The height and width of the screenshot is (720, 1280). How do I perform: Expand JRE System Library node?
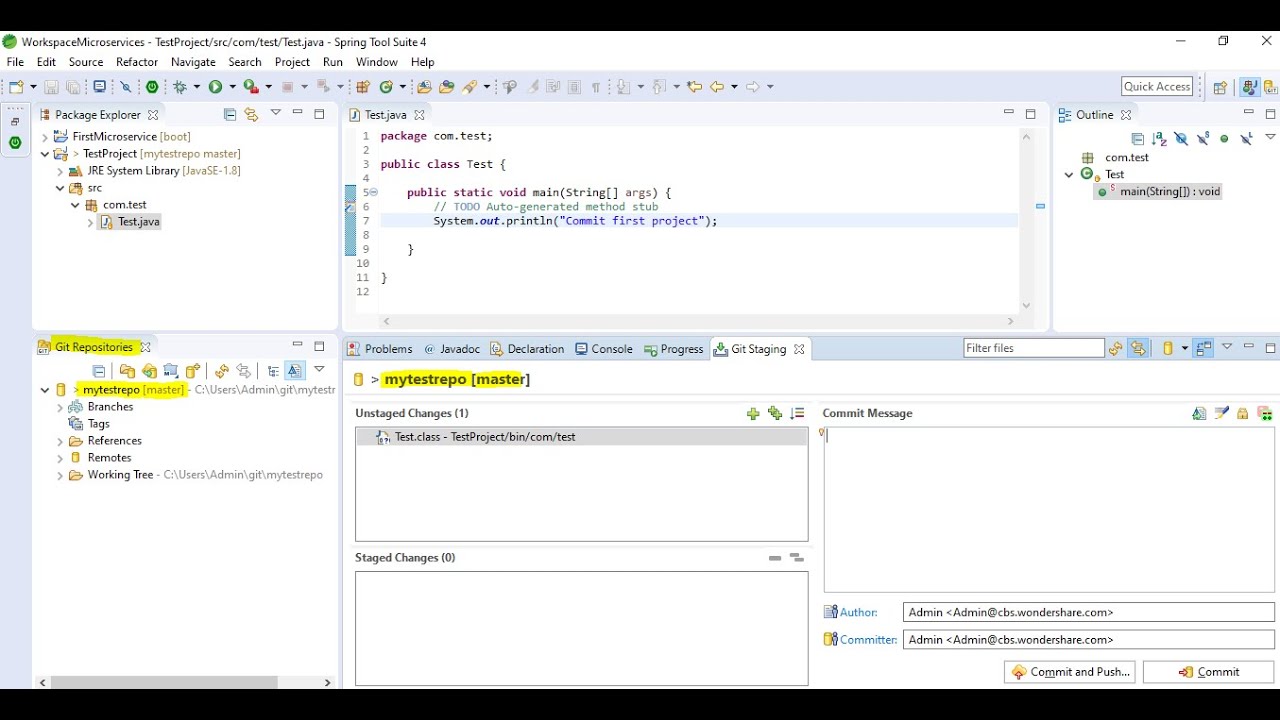[x=60, y=171]
